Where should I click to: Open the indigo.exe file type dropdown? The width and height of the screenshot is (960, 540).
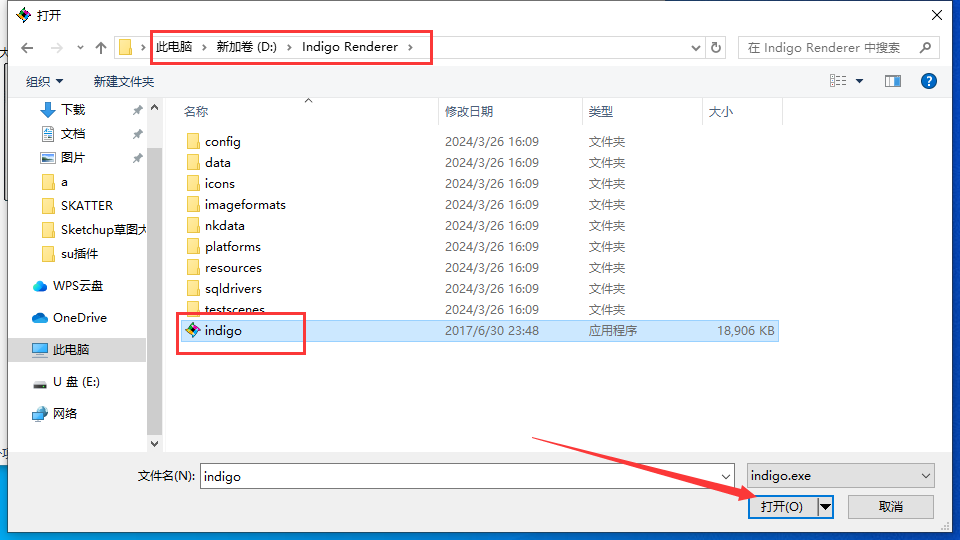[x=925, y=476]
